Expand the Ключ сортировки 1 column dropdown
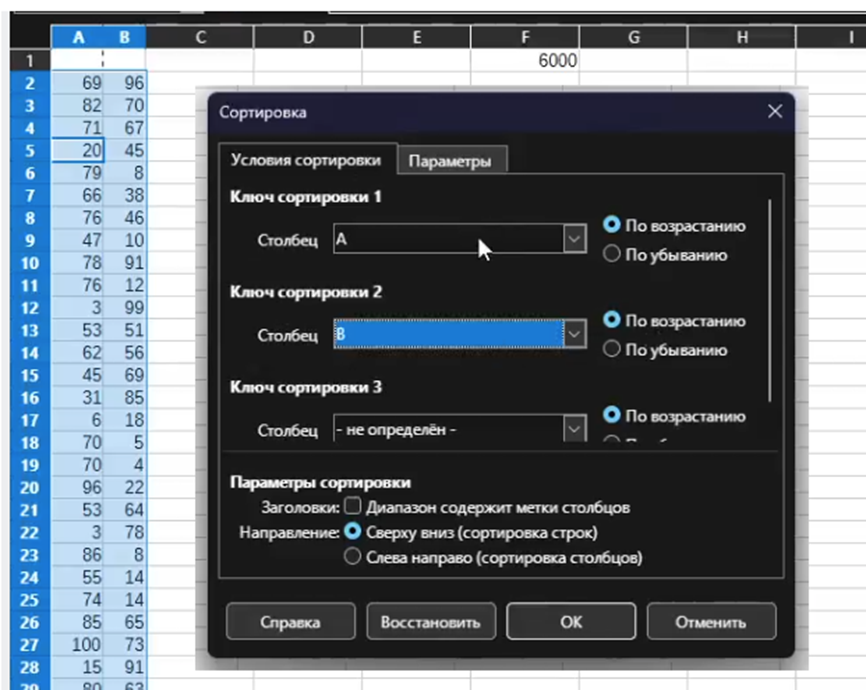Viewport: 866px width, 690px height. click(x=573, y=240)
